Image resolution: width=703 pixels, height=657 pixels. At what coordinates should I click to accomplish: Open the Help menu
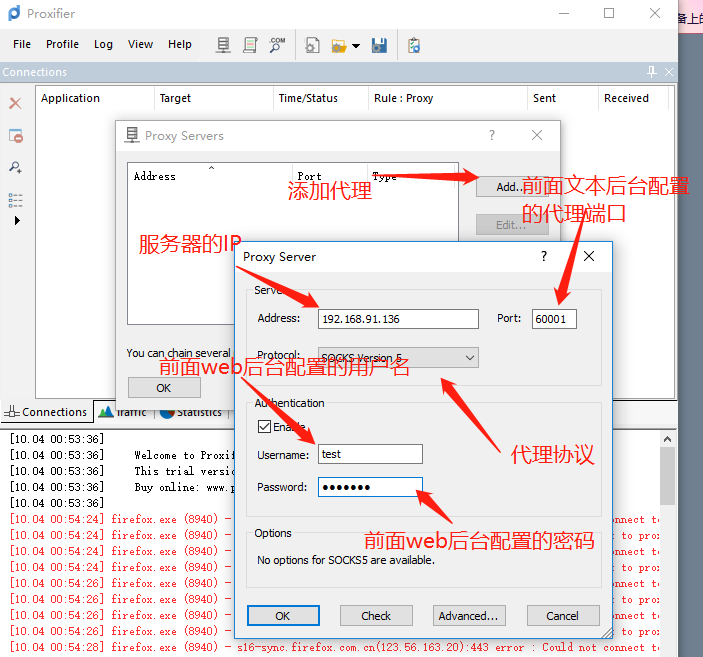[x=180, y=44]
